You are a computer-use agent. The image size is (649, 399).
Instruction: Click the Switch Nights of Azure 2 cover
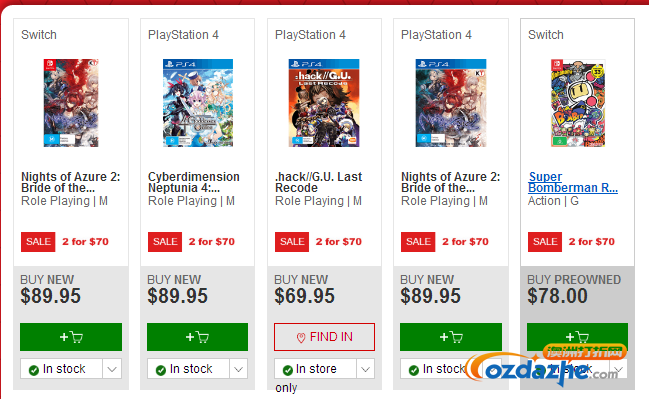click(71, 103)
